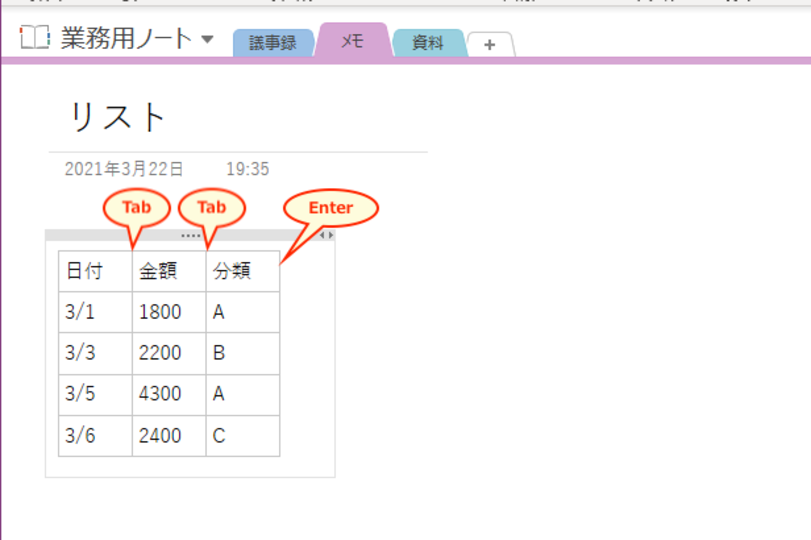Click the cell containing 3/3
811x540 pixels.
coord(96,353)
